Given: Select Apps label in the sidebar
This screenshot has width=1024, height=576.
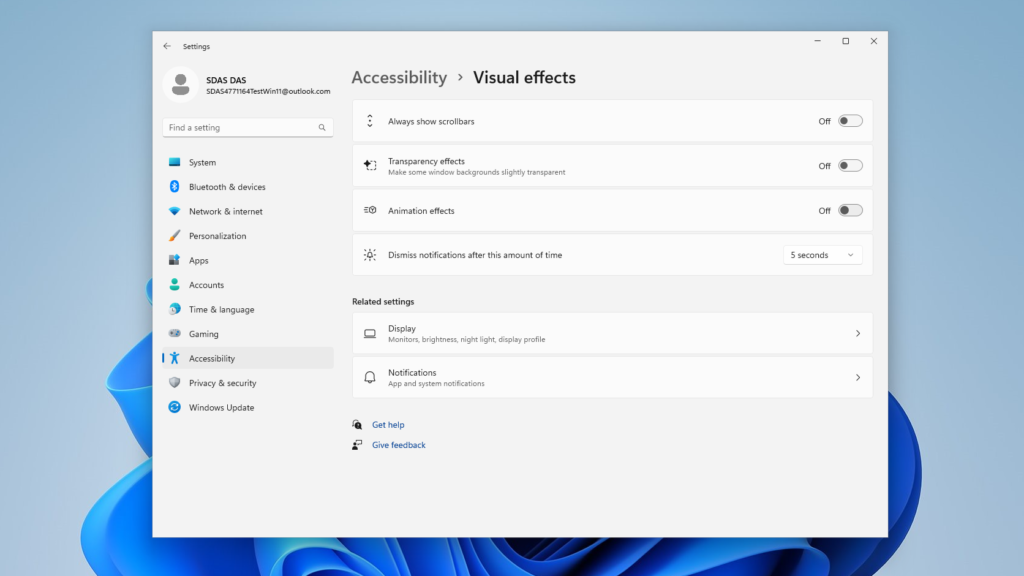Looking at the screenshot, I should 199,261.
